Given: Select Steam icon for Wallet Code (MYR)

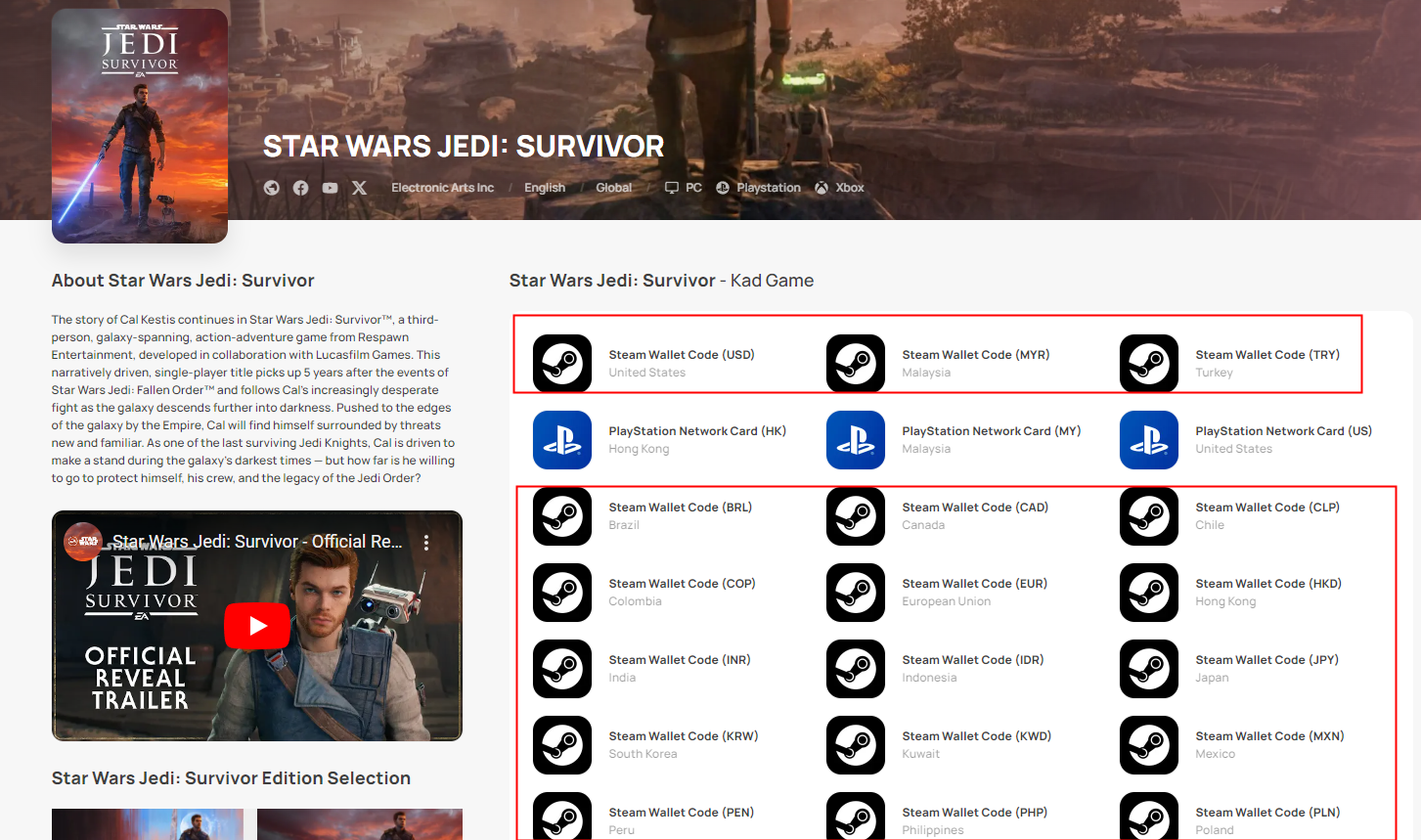Looking at the screenshot, I should 856,364.
